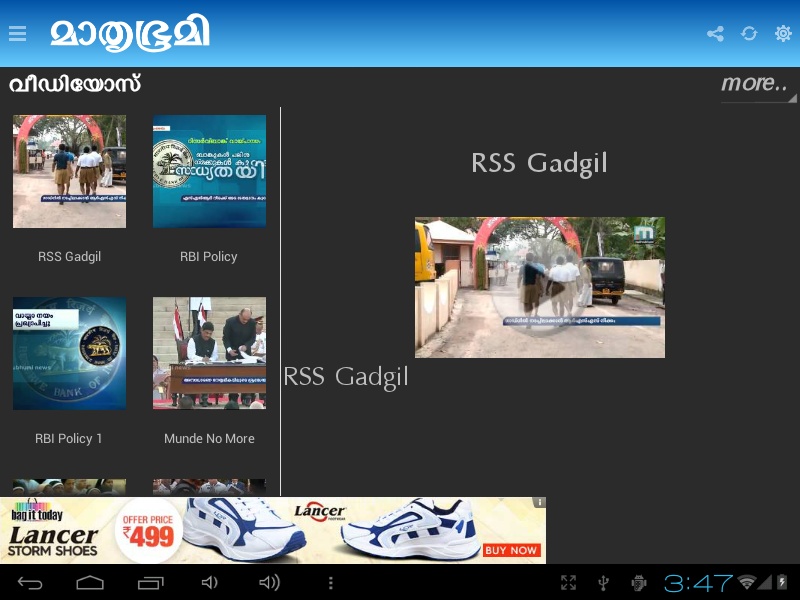The image size is (800, 600).
Task: Go to the Android home screen button
Action: click(x=90, y=583)
